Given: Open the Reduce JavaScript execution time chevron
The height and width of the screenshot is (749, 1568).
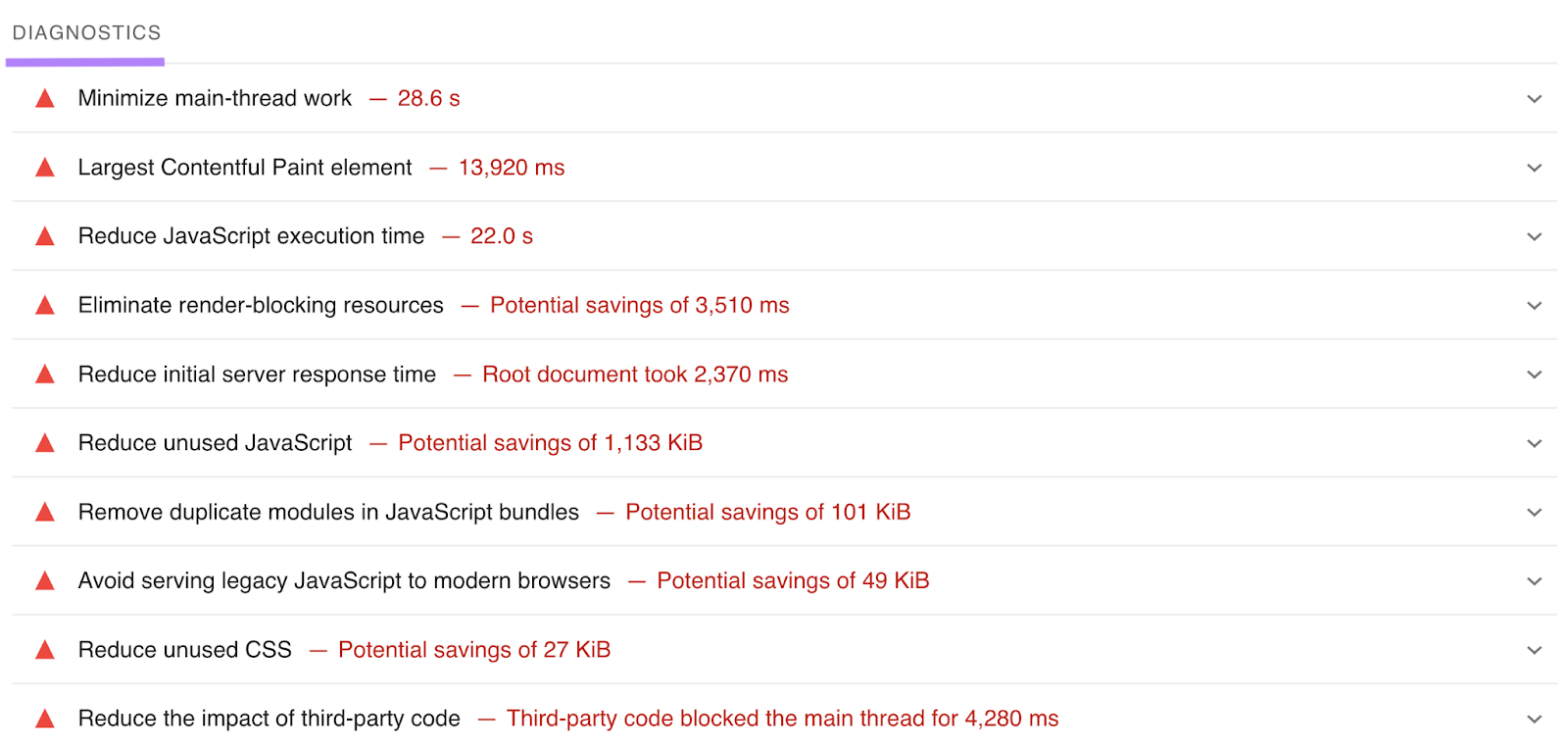Looking at the screenshot, I should (1534, 236).
